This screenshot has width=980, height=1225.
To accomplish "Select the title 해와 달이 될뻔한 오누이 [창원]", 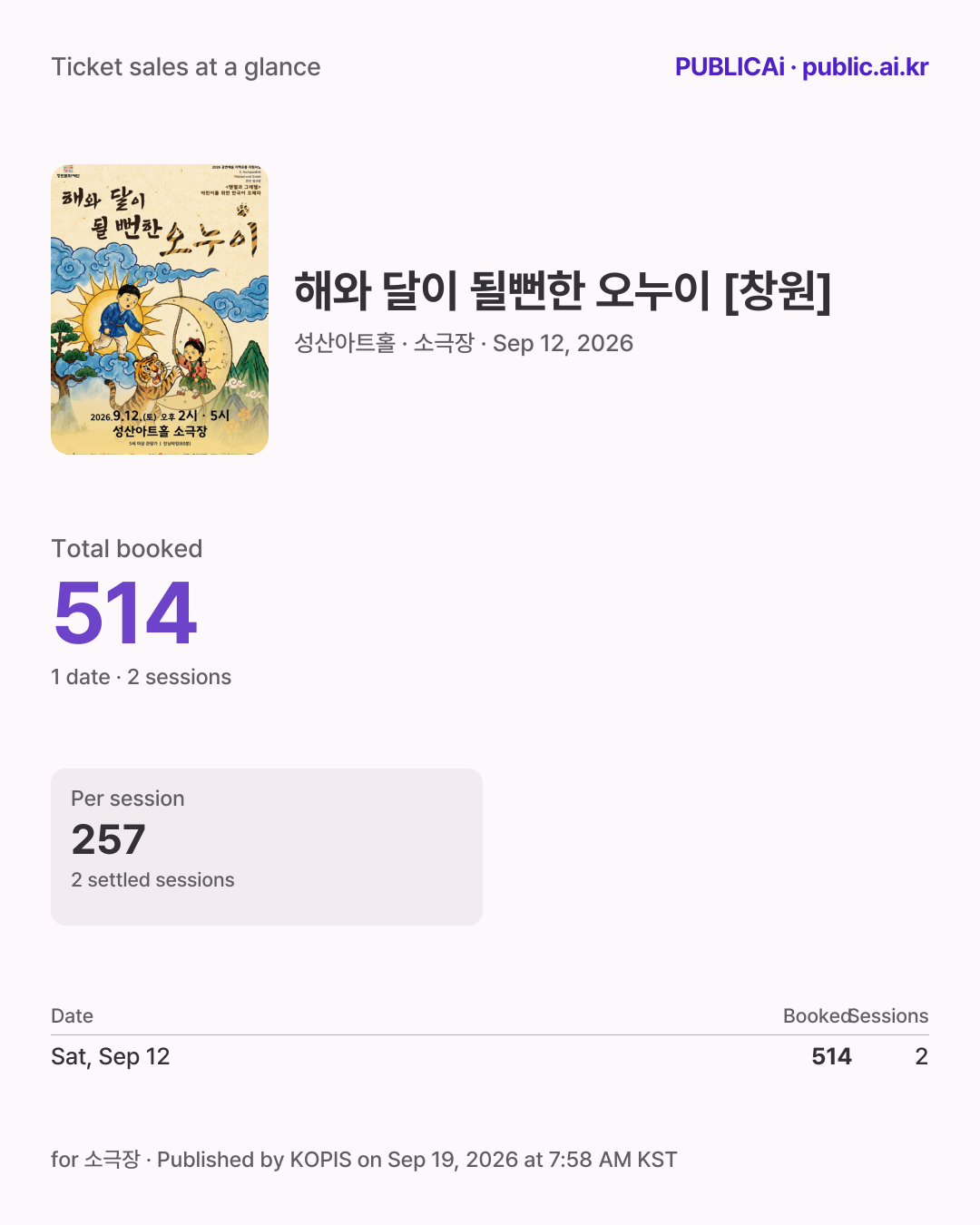I will (x=563, y=291).
